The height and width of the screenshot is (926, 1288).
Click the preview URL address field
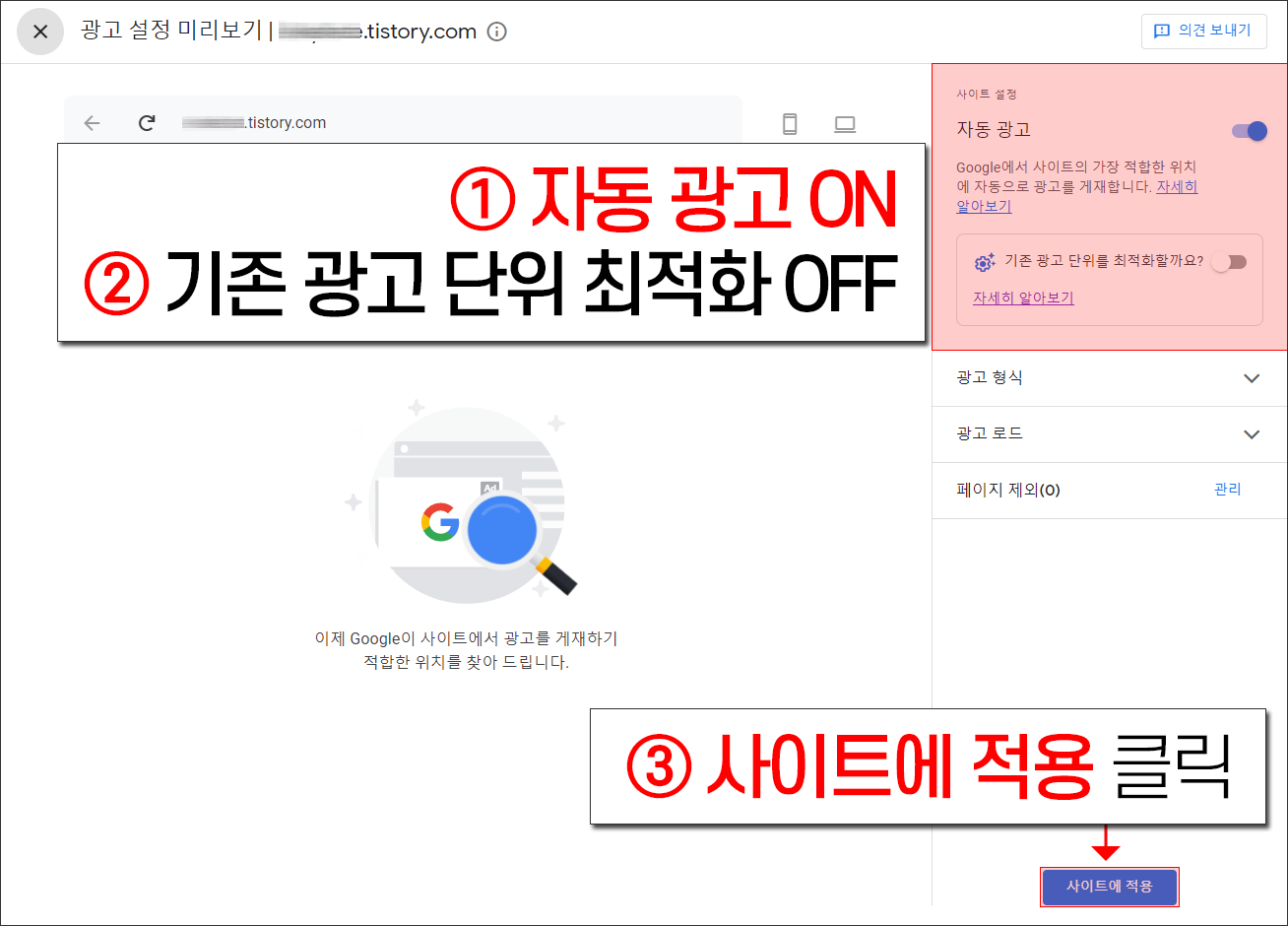click(x=254, y=123)
